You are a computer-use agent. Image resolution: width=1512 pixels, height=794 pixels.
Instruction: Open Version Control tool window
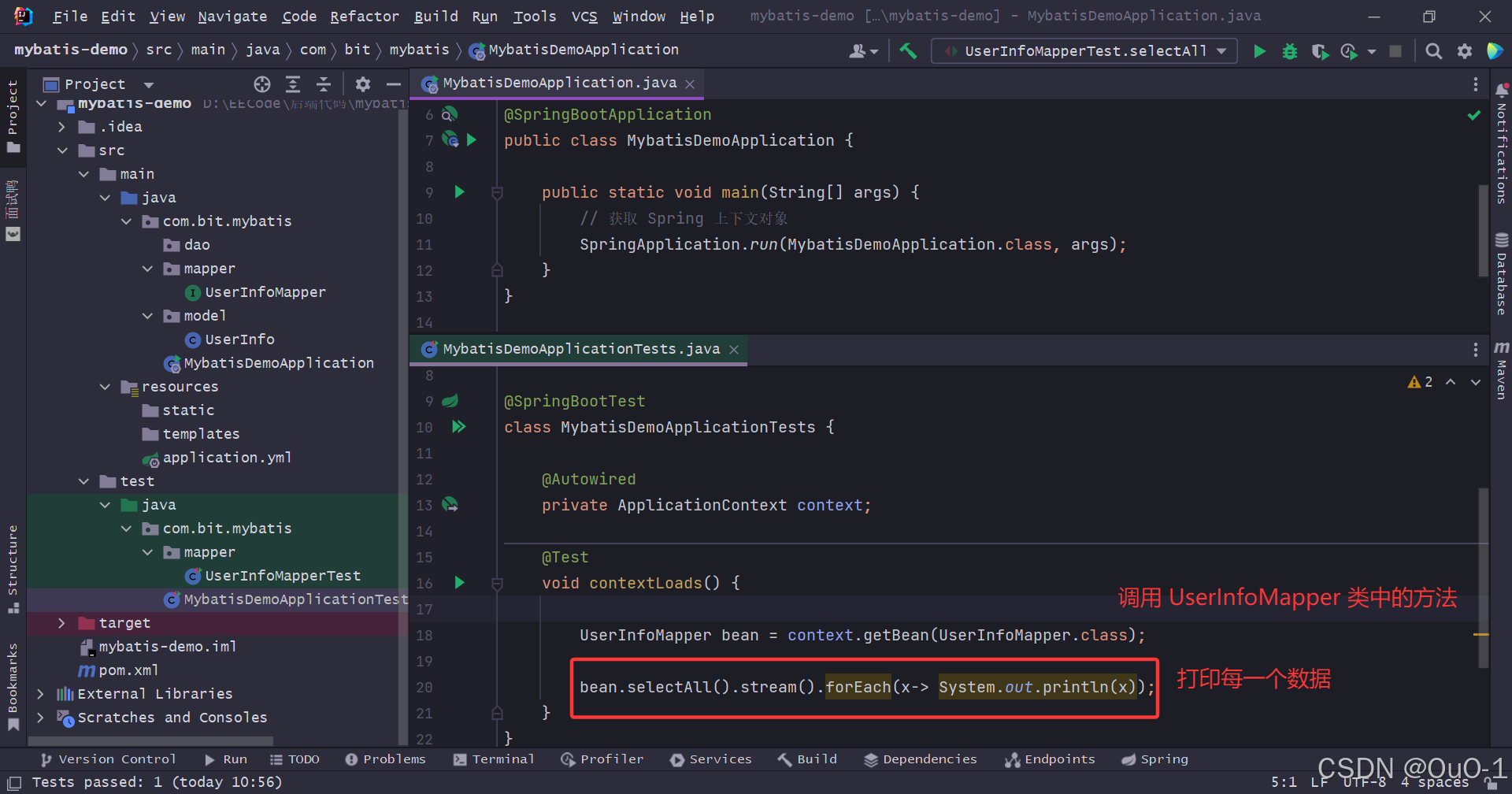tap(108, 759)
